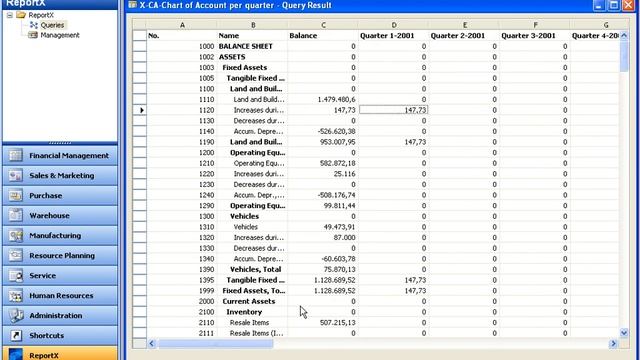
Task: Click the horizontal scrollbar right arrow
Action: (613, 344)
